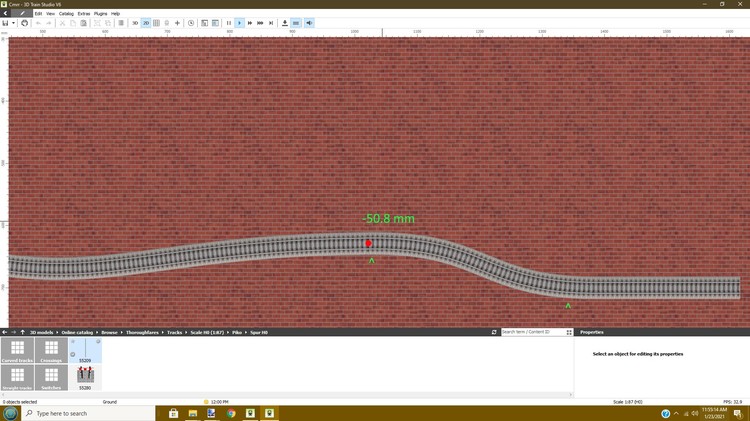Image resolution: width=750 pixels, height=421 pixels.
Task: Click the skip to end button
Action: coord(271,23)
